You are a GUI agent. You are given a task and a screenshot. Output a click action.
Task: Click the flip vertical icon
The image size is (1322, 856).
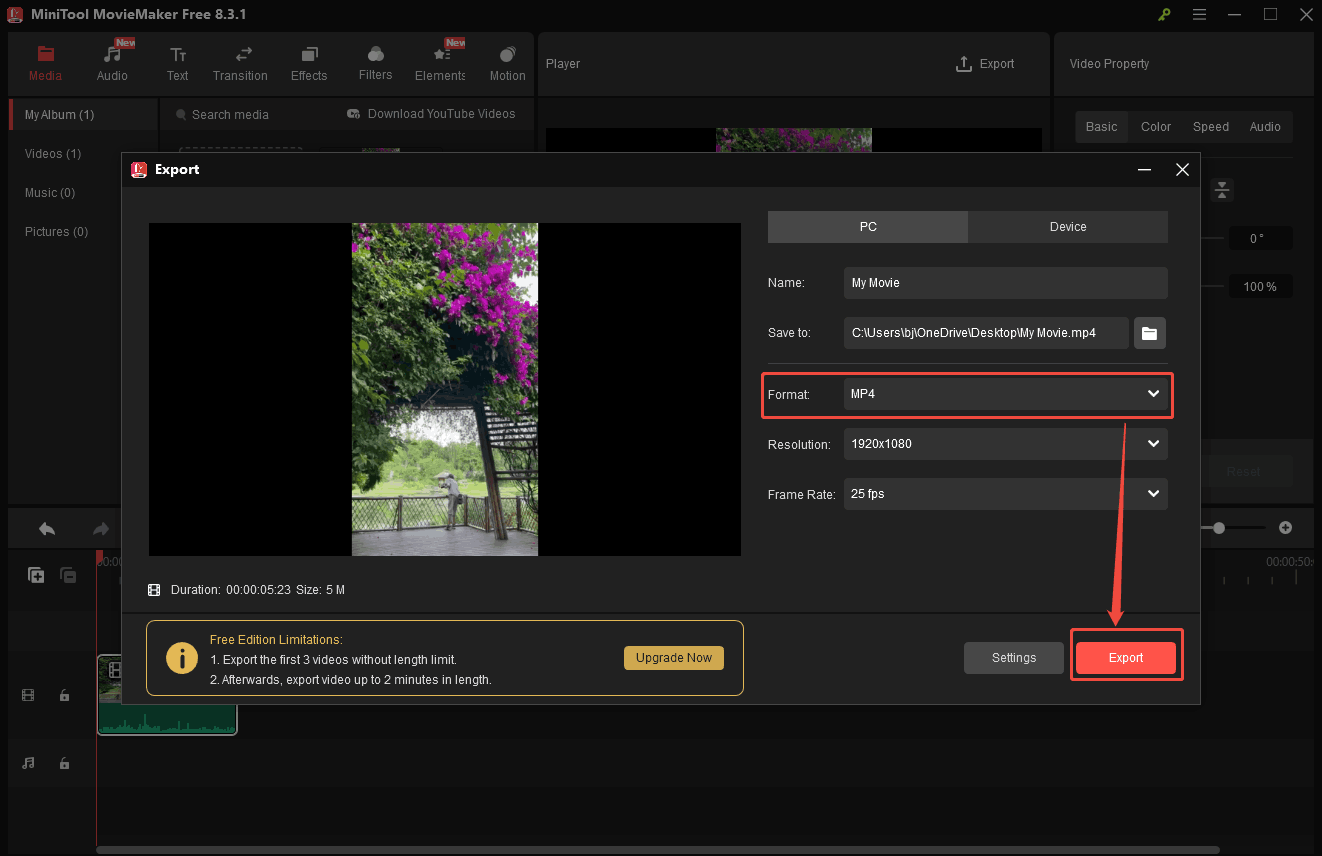[1223, 190]
